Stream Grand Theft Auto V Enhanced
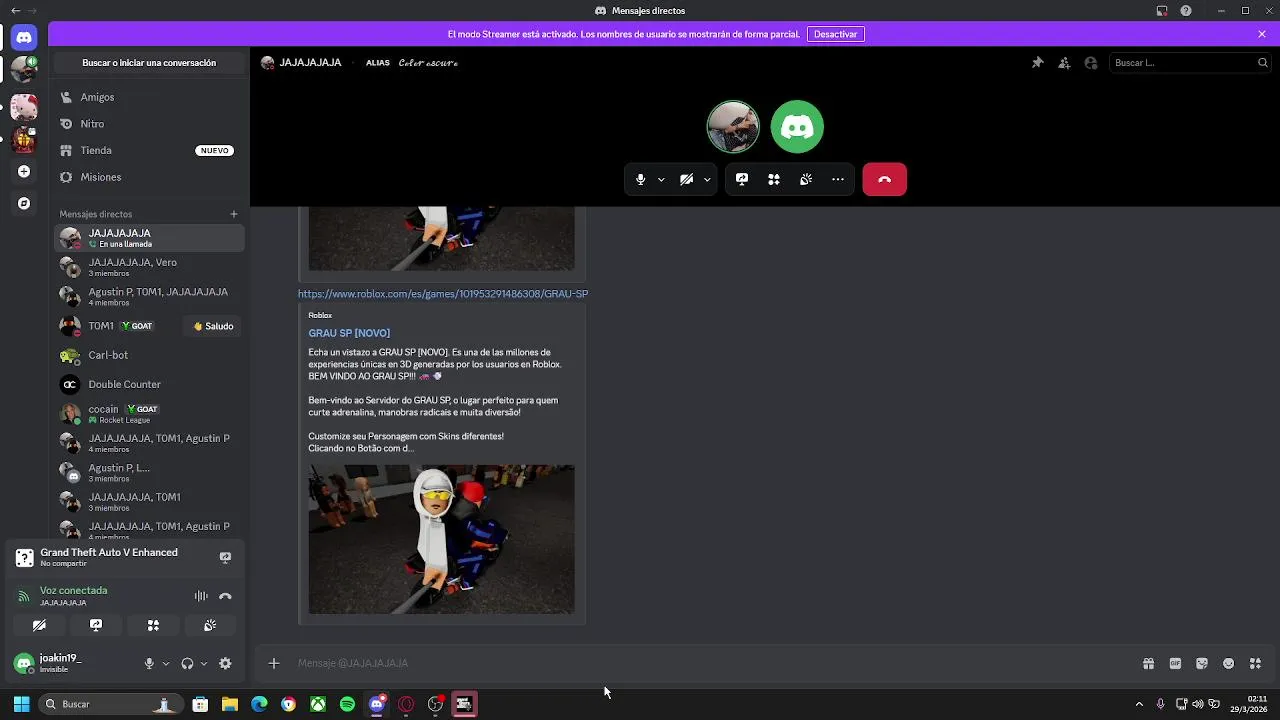 [225, 557]
